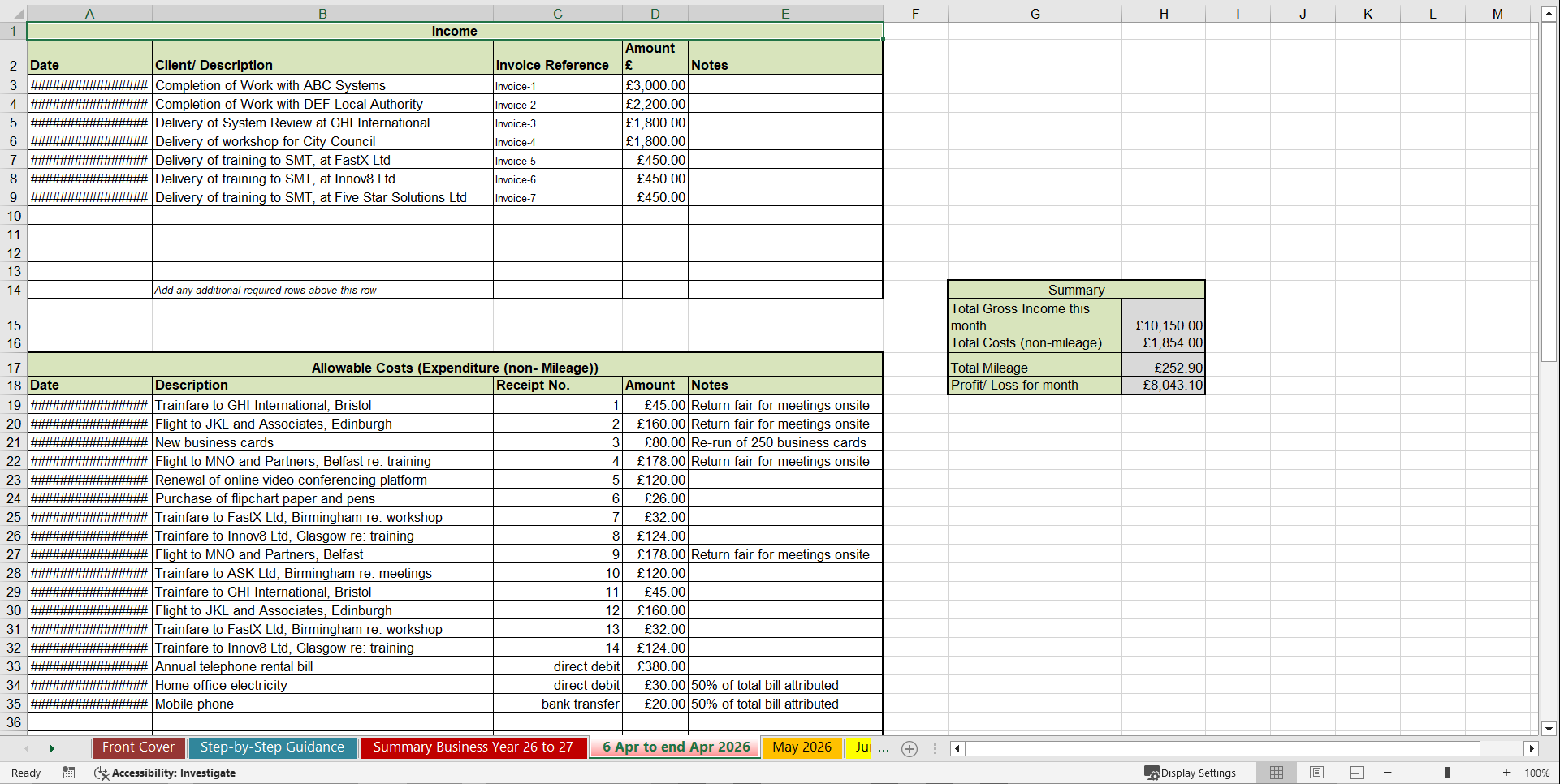1560x784 pixels.
Task: Open the Macro recording status icon
Action: pos(69,773)
